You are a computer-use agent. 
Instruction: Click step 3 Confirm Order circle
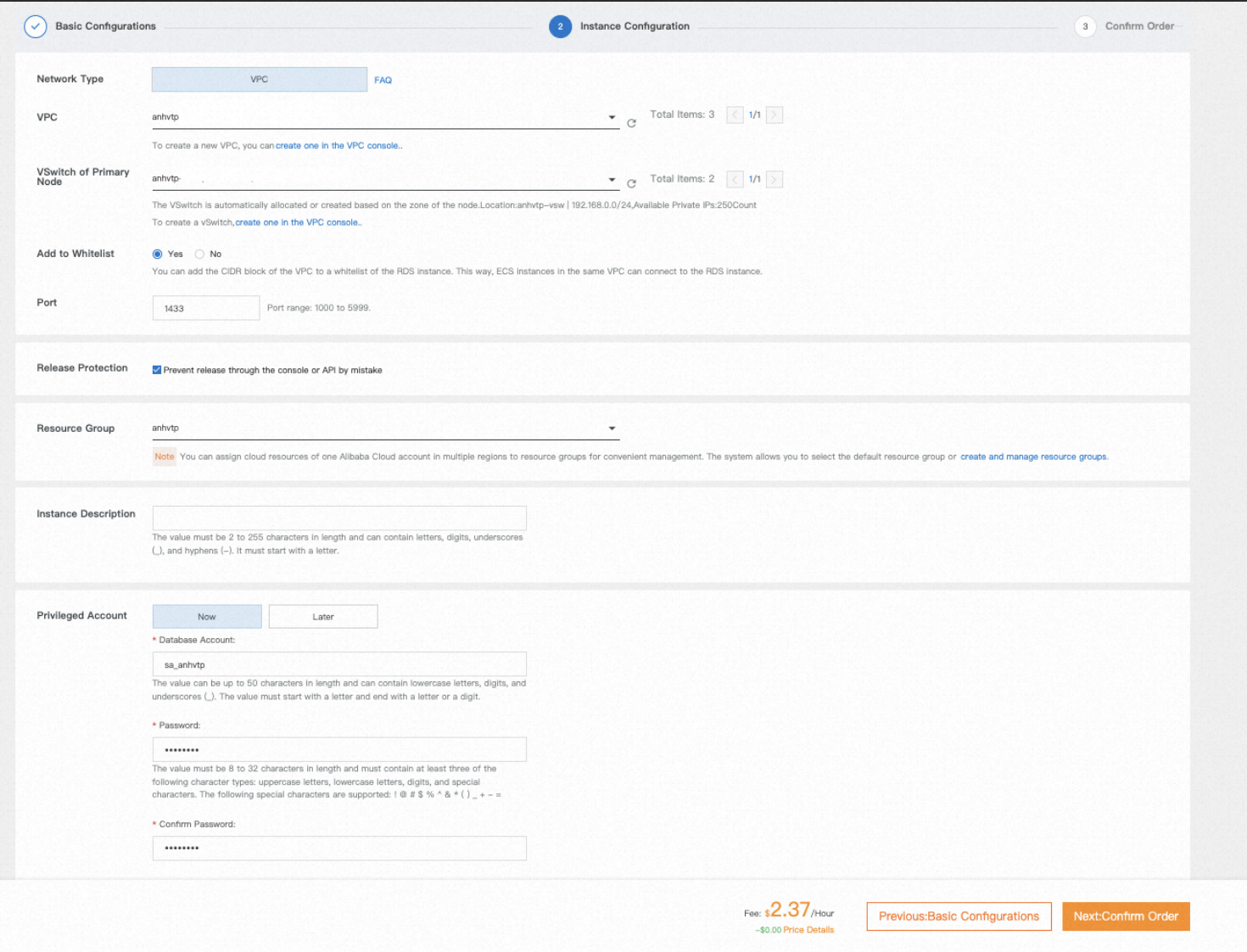pyautogui.click(x=1085, y=26)
